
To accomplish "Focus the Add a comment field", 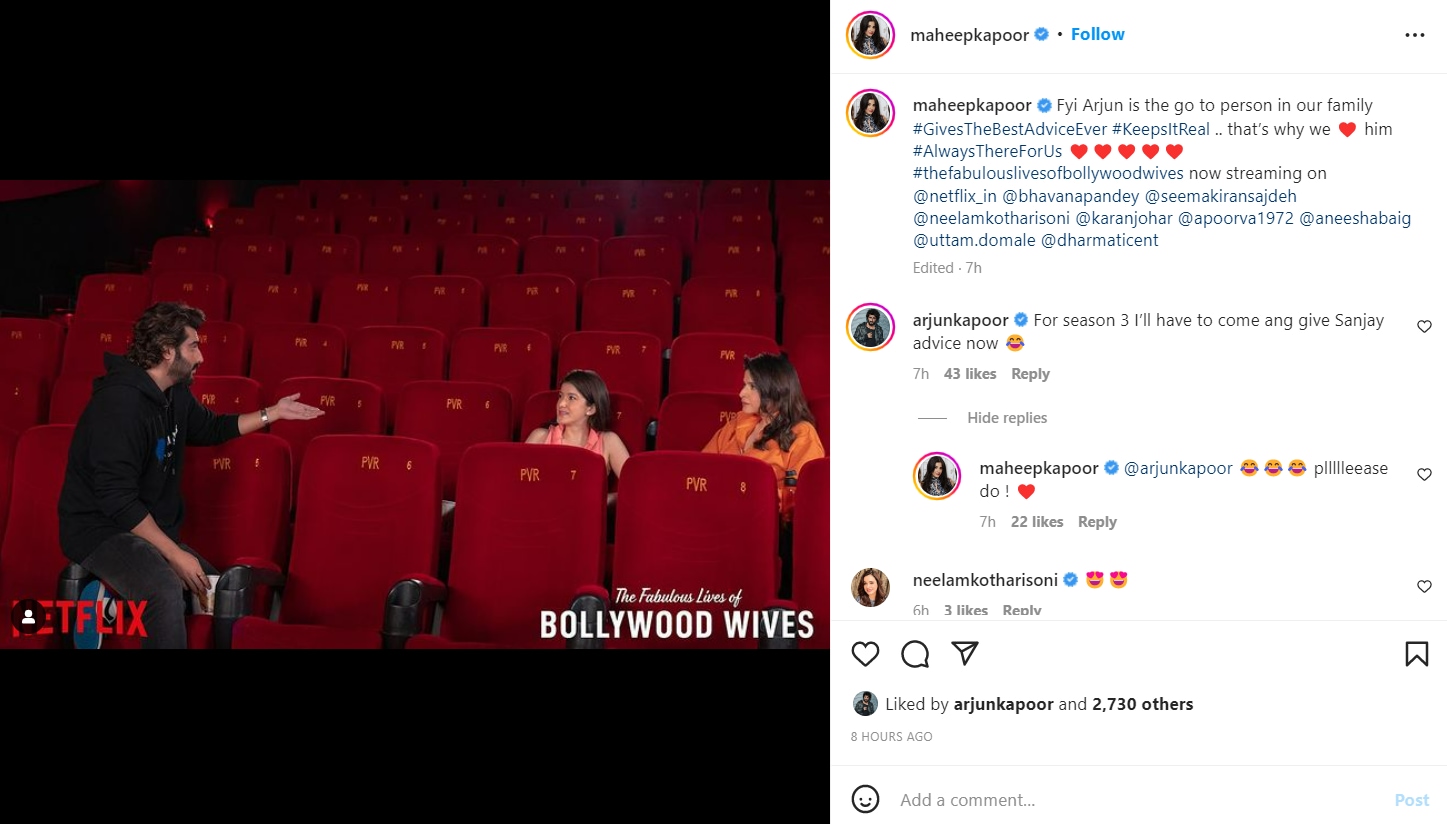I will [x=1140, y=800].
